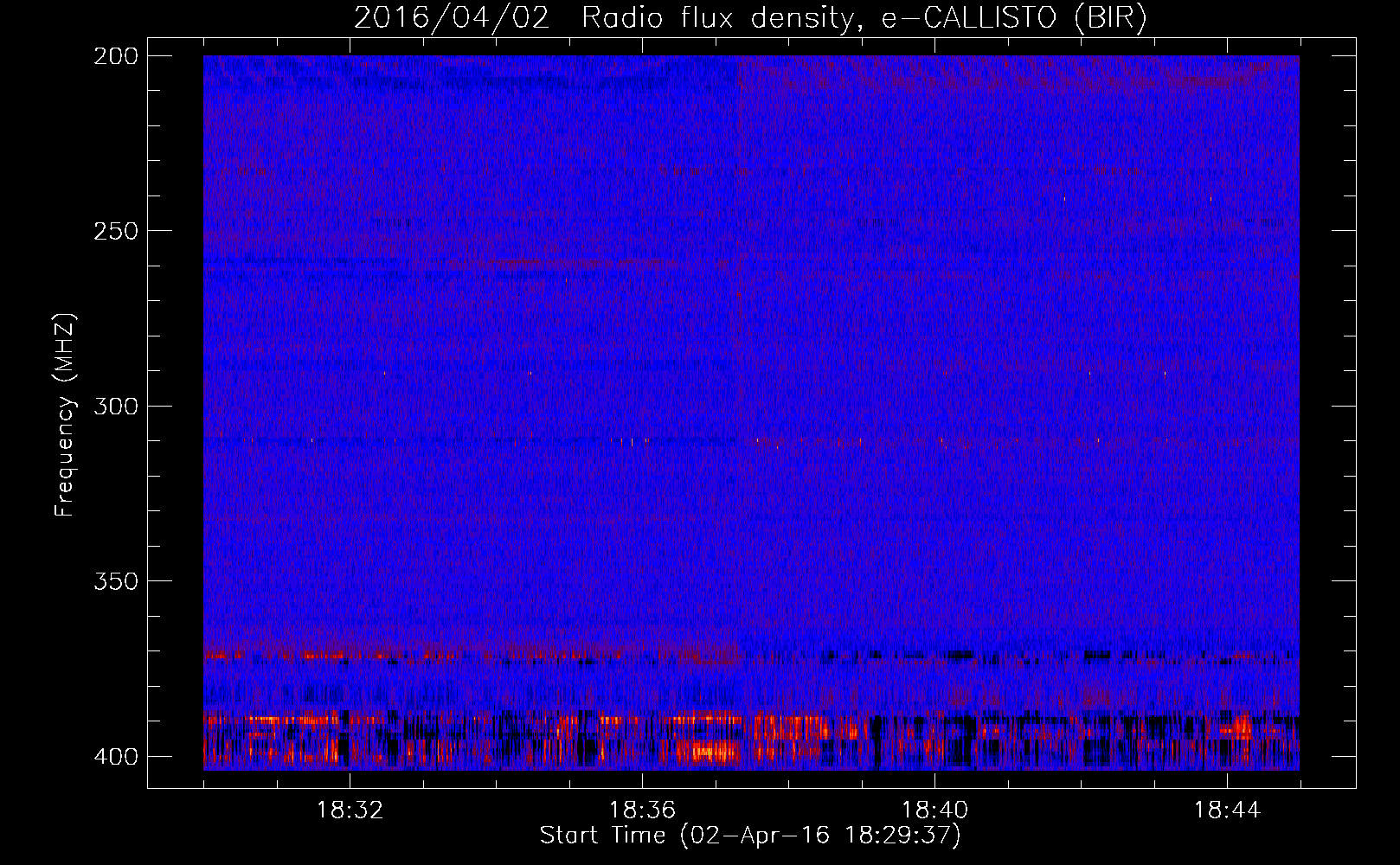Viewport: 1400px width, 865px height.
Task: Click the "Start Time (02-Apr-16 18:29:37)" label
Action: click(750, 836)
